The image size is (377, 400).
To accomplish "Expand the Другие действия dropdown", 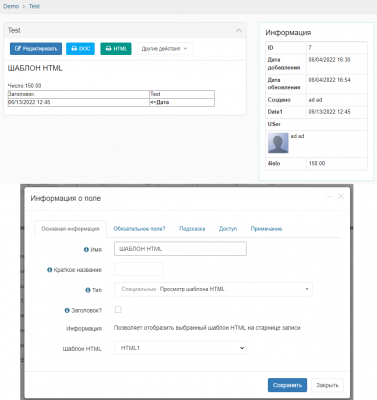I will coord(165,49).
